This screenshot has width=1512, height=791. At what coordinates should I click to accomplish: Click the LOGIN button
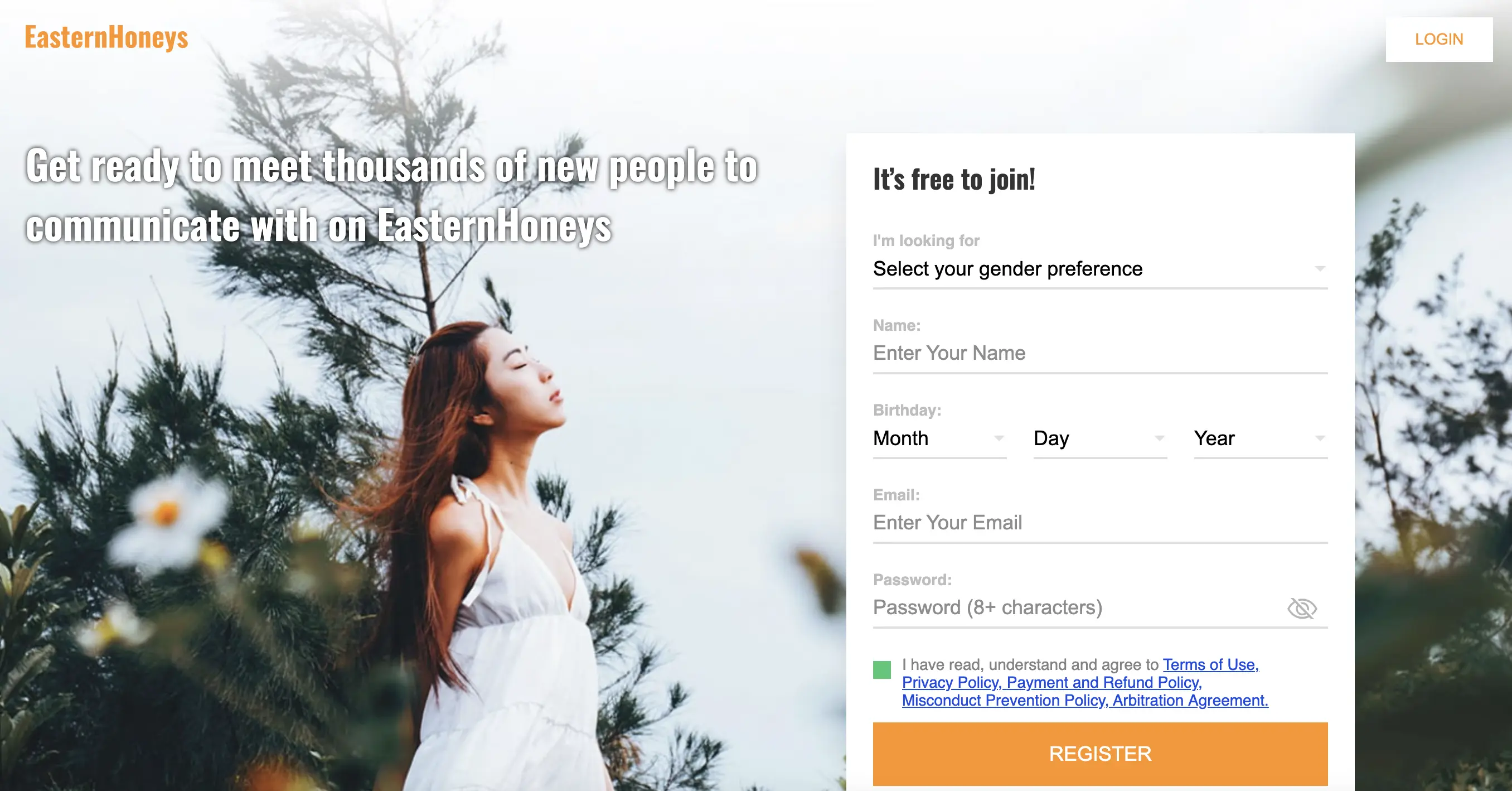(1439, 40)
